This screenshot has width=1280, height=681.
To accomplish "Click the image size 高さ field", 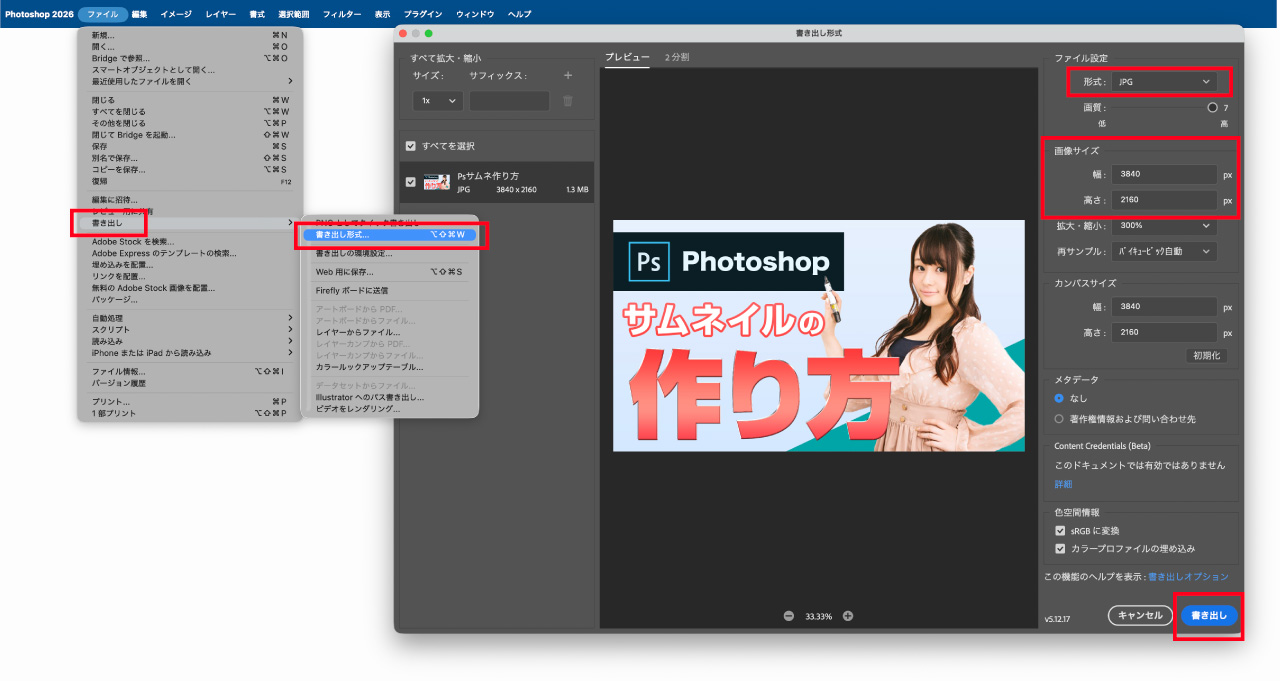I will click(1164, 200).
